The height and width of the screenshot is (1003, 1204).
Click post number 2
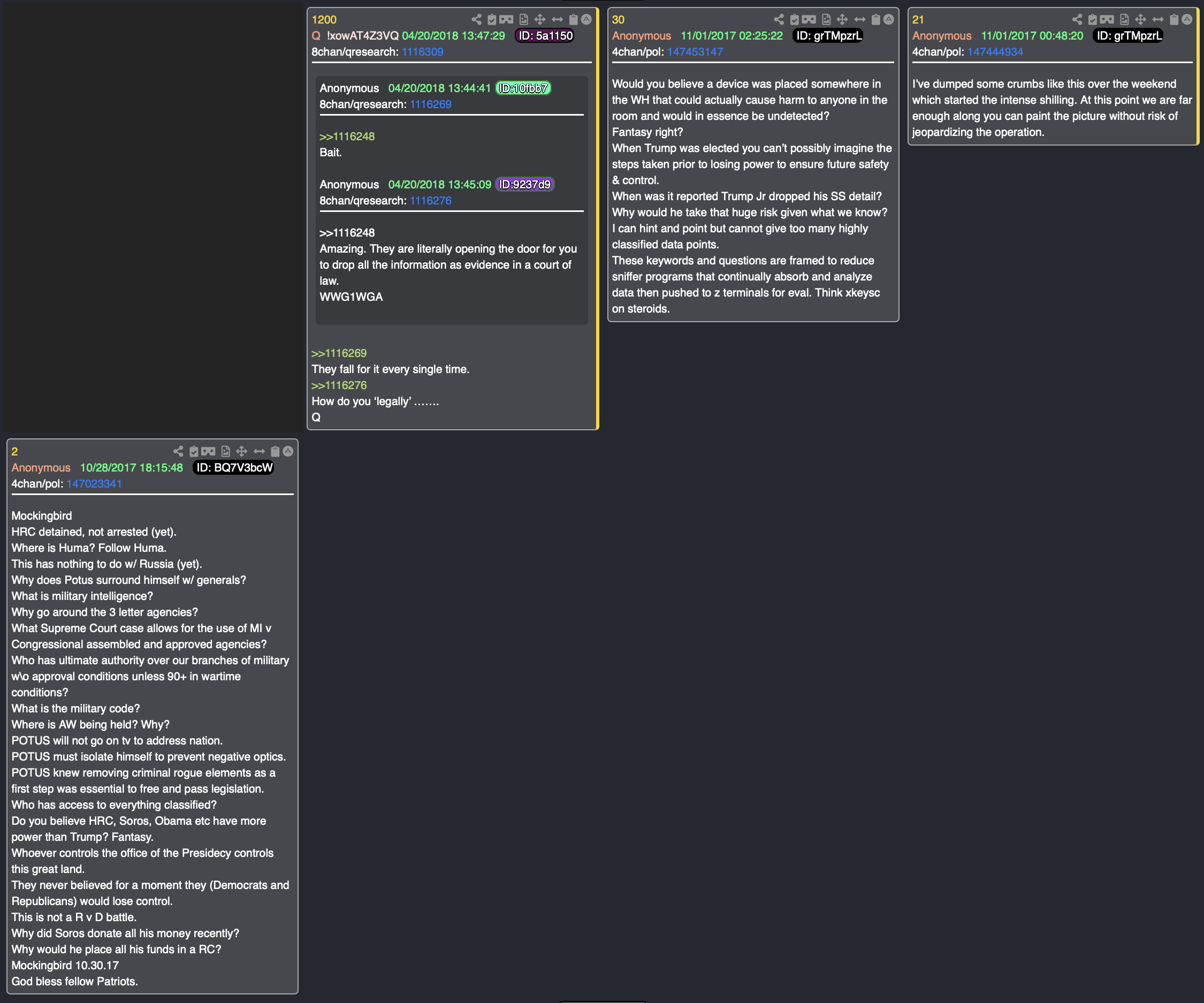pos(14,451)
